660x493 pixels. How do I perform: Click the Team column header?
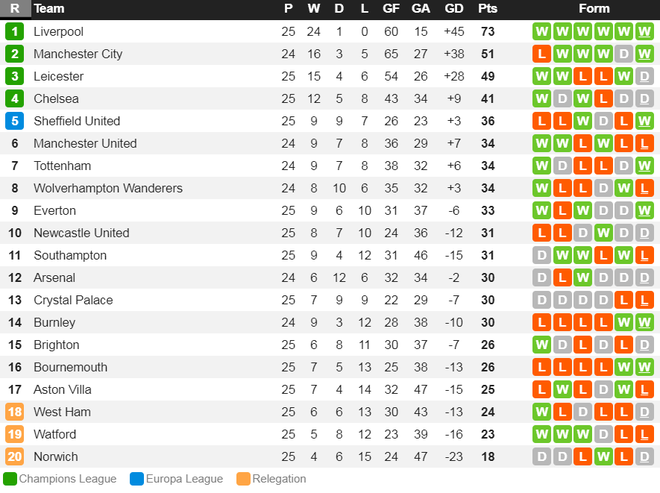pyautogui.click(x=49, y=8)
